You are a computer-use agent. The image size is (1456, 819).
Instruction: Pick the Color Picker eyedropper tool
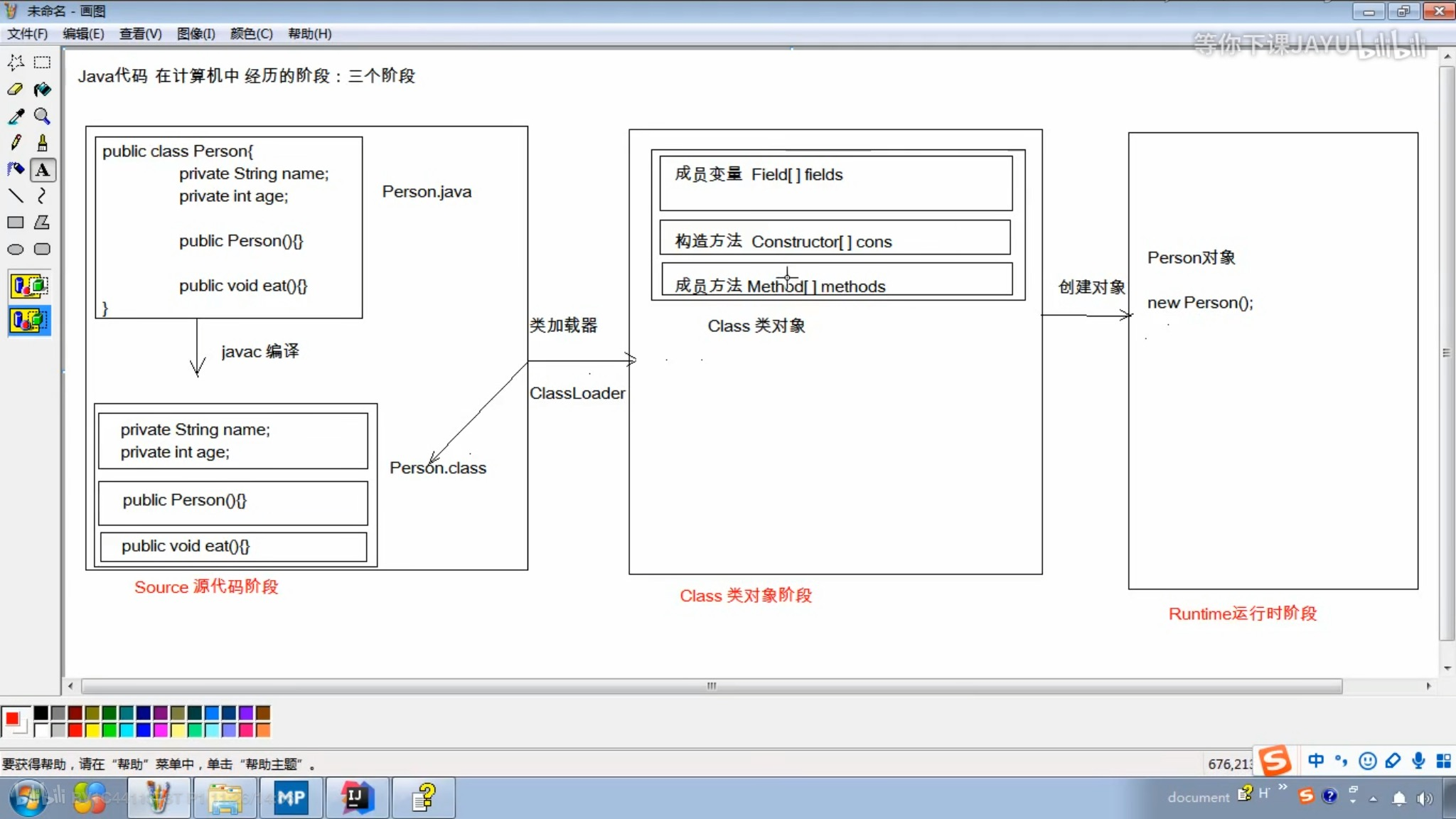tap(16, 117)
